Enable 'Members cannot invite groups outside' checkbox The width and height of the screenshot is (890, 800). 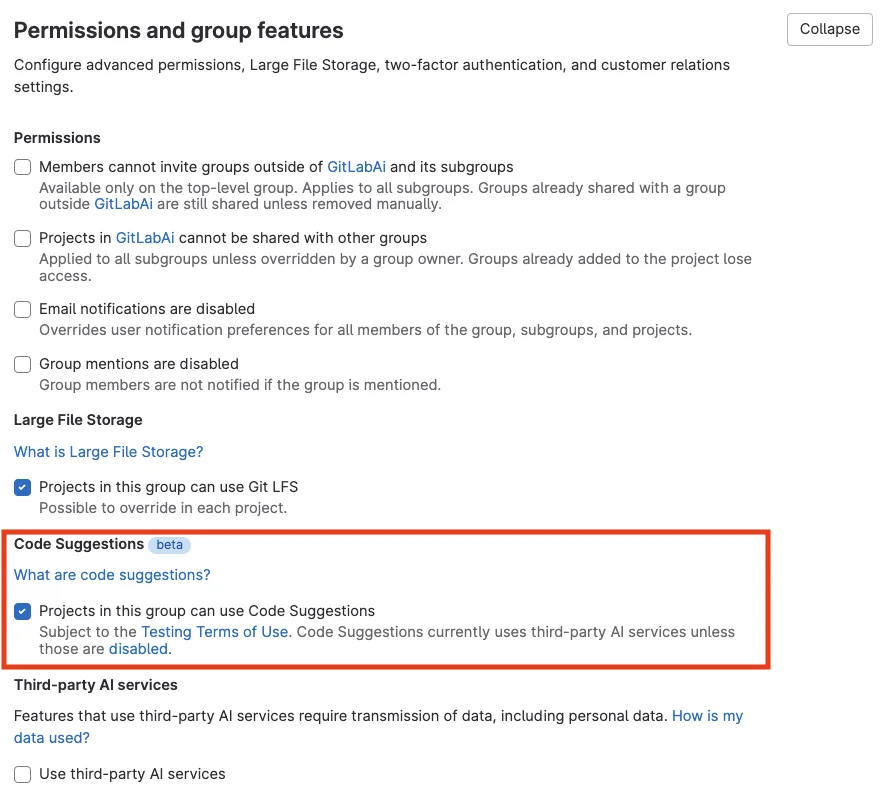point(22,167)
